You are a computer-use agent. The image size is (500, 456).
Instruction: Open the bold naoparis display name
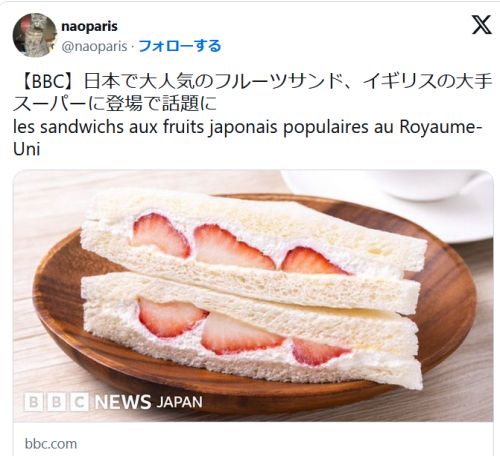pyautogui.click(x=89, y=26)
